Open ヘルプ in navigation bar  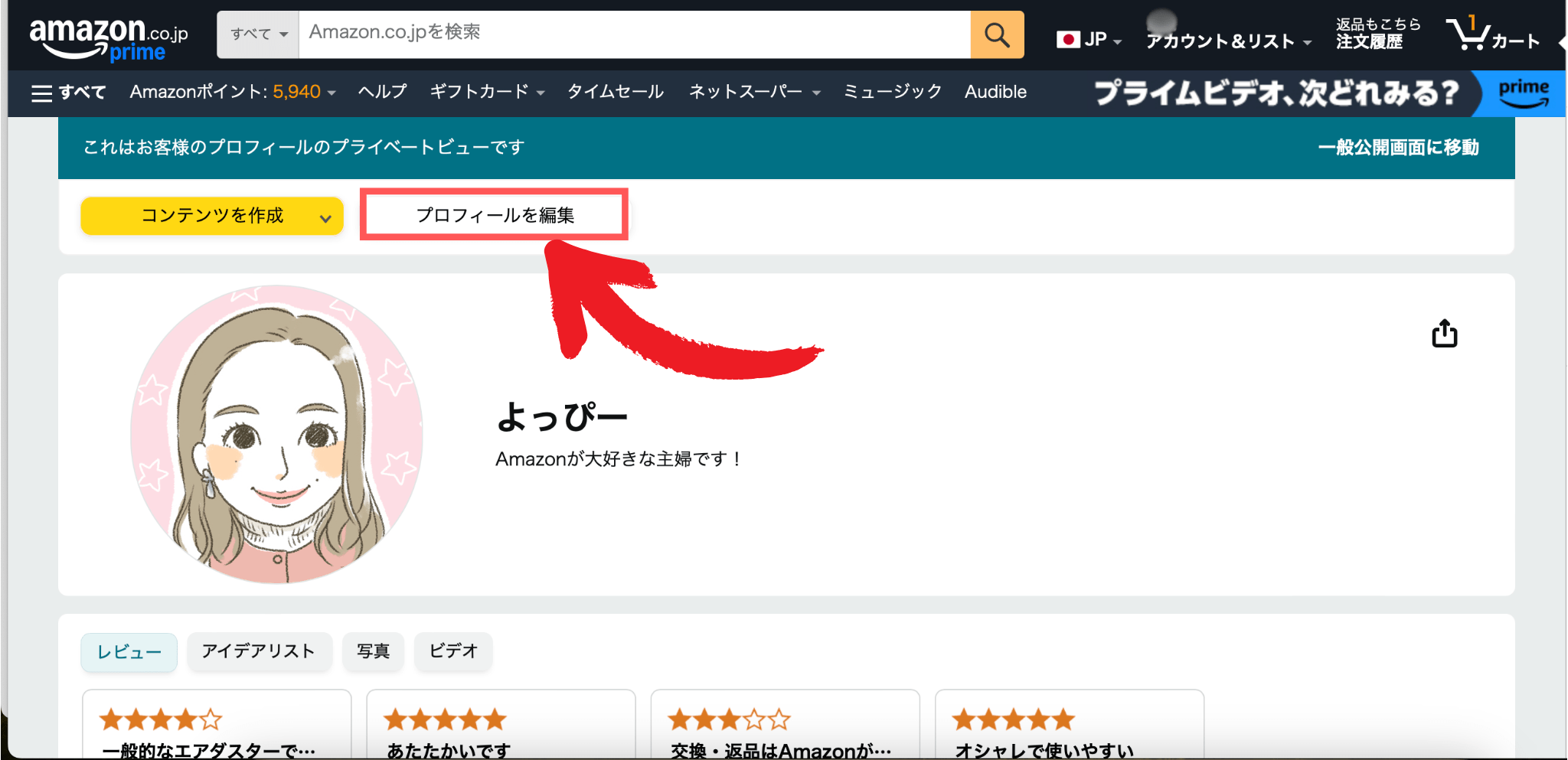(x=382, y=92)
